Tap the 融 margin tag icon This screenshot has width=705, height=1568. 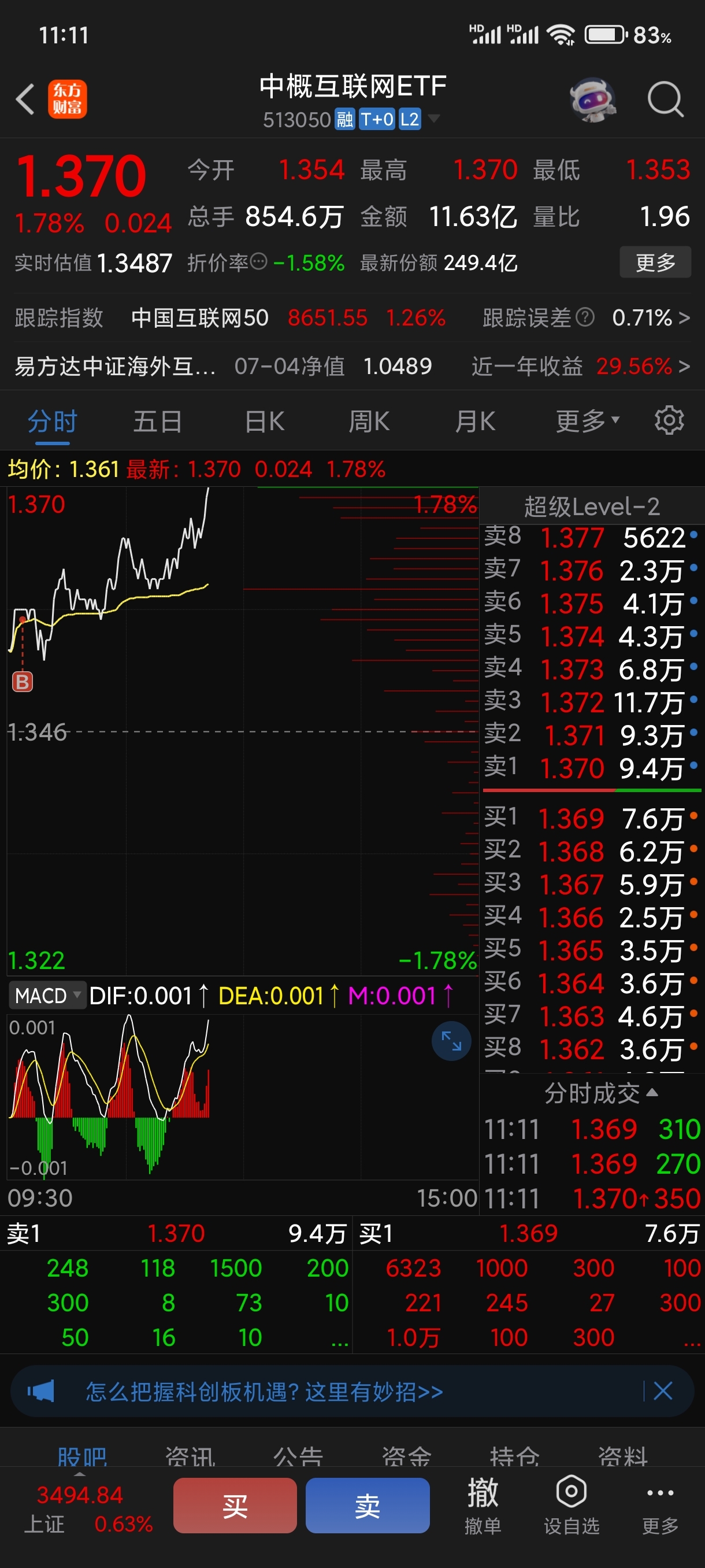coord(345,119)
